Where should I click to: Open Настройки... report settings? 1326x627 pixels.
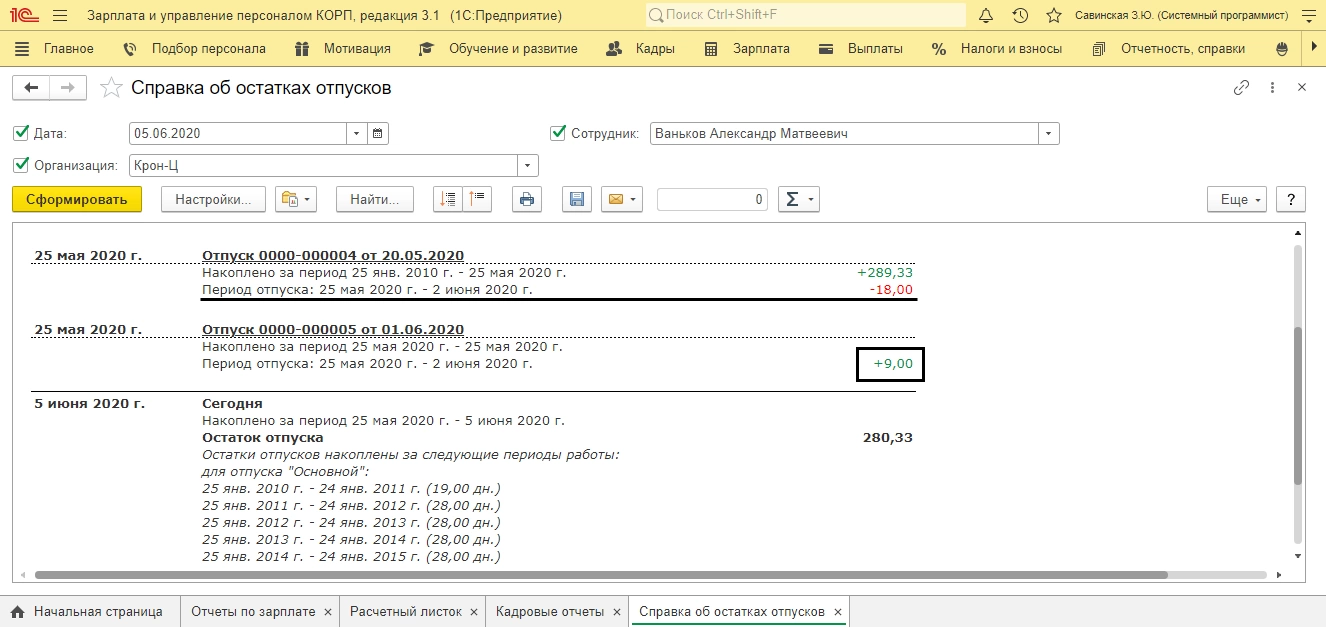click(213, 199)
